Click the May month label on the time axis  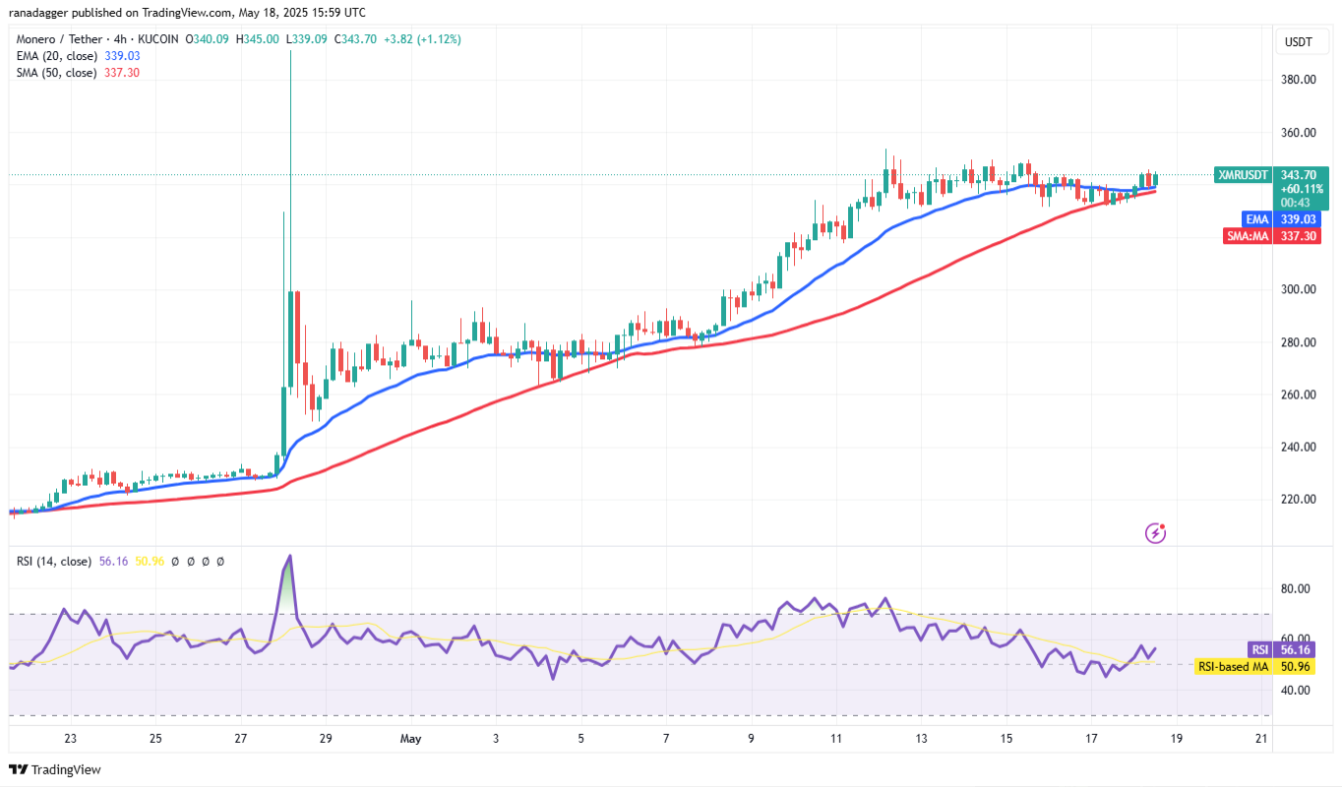(409, 739)
